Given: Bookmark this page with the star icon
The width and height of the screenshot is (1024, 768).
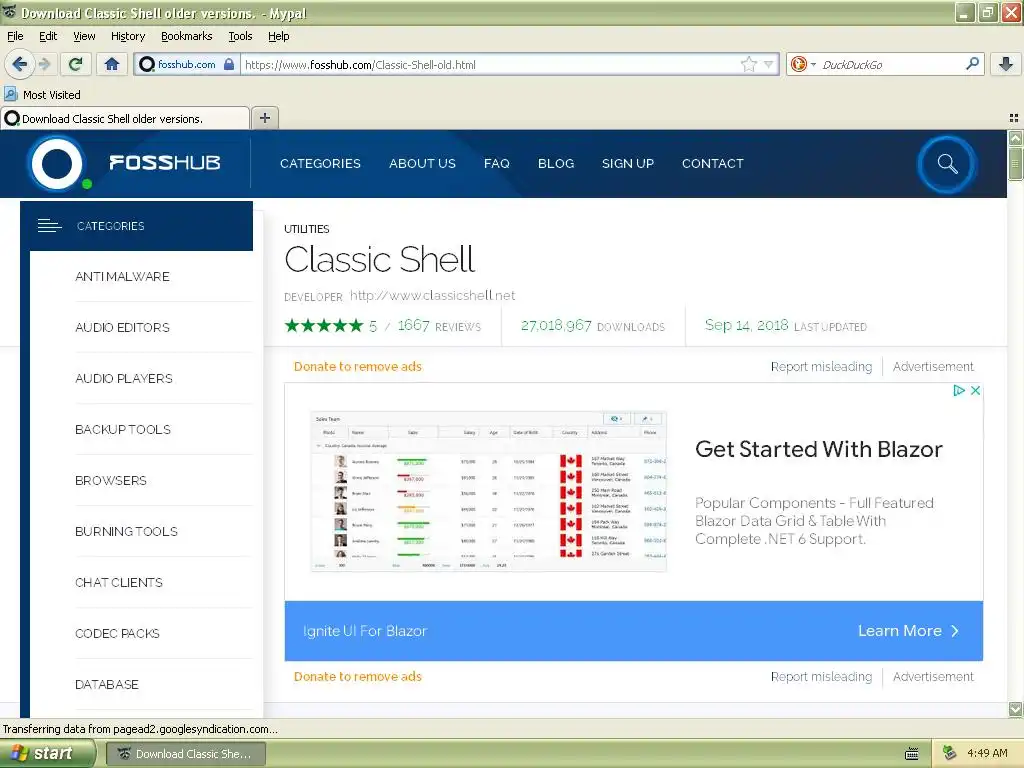Looking at the screenshot, I should coord(748,64).
